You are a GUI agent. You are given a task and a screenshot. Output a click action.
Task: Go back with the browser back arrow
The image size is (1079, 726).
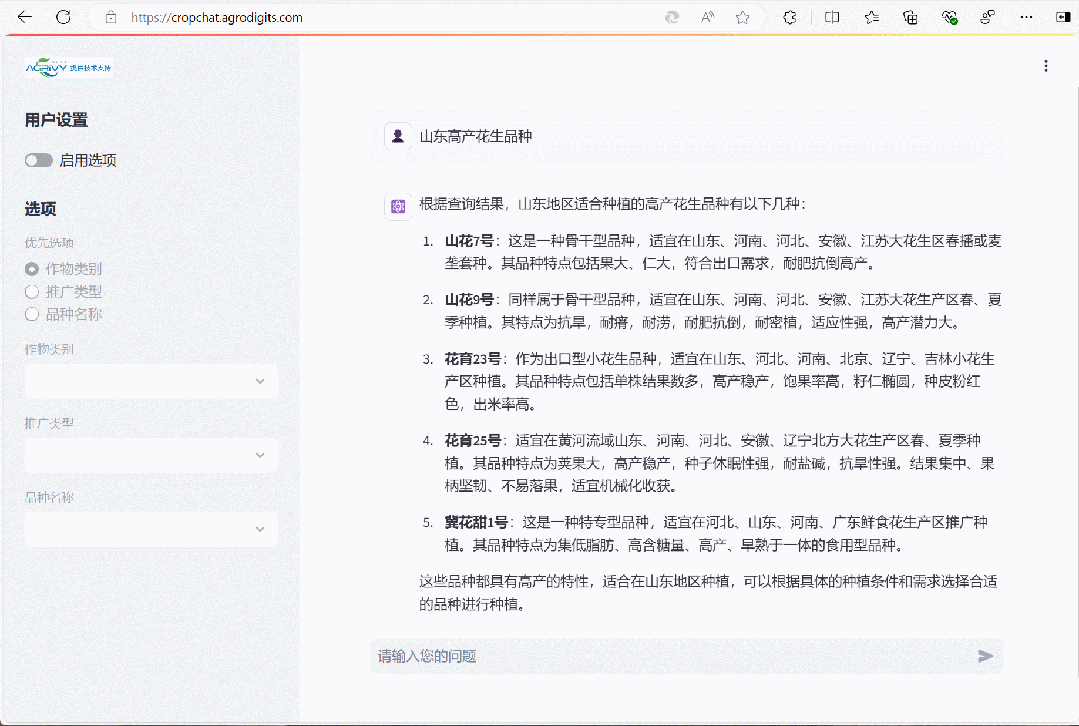click(25, 17)
